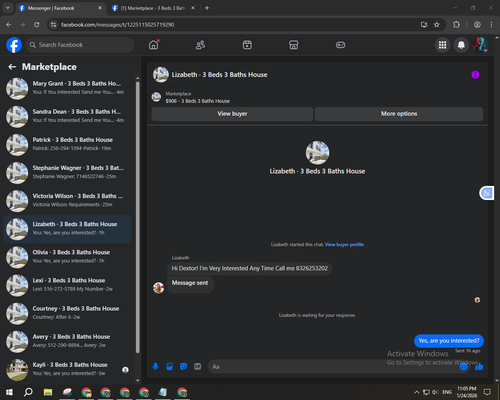The height and width of the screenshot is (400, 500).
Task: Switch to the Marketplace 3 Beds browser tab
Action: coord(153,8)
